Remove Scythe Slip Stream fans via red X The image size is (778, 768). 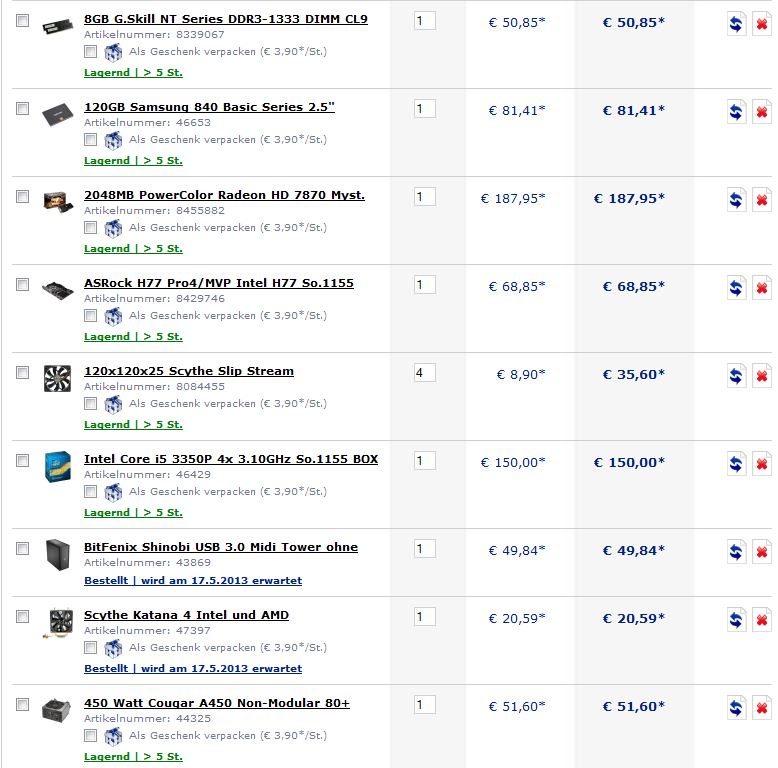(762, 376)
